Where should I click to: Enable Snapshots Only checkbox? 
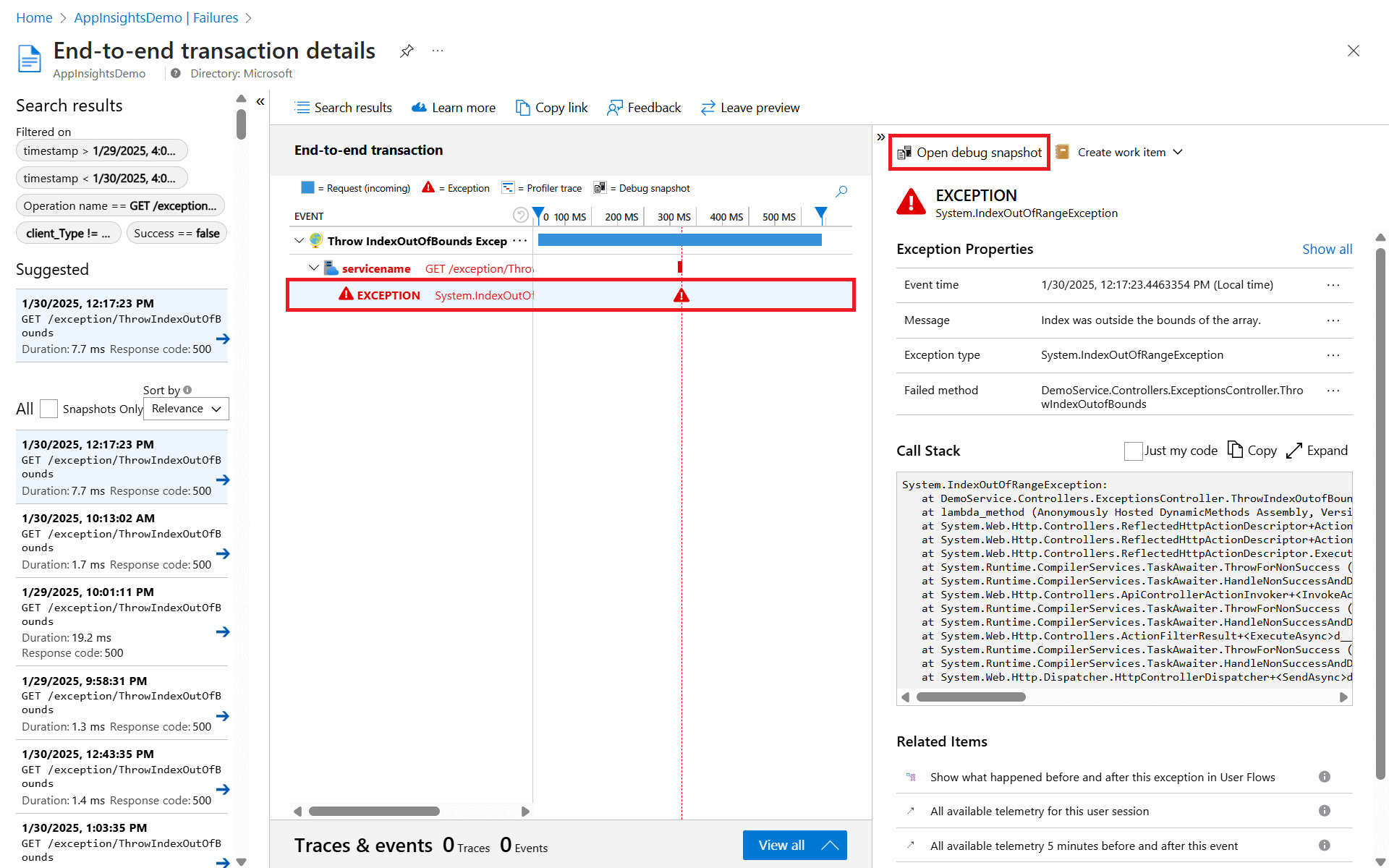coord(48,409)
